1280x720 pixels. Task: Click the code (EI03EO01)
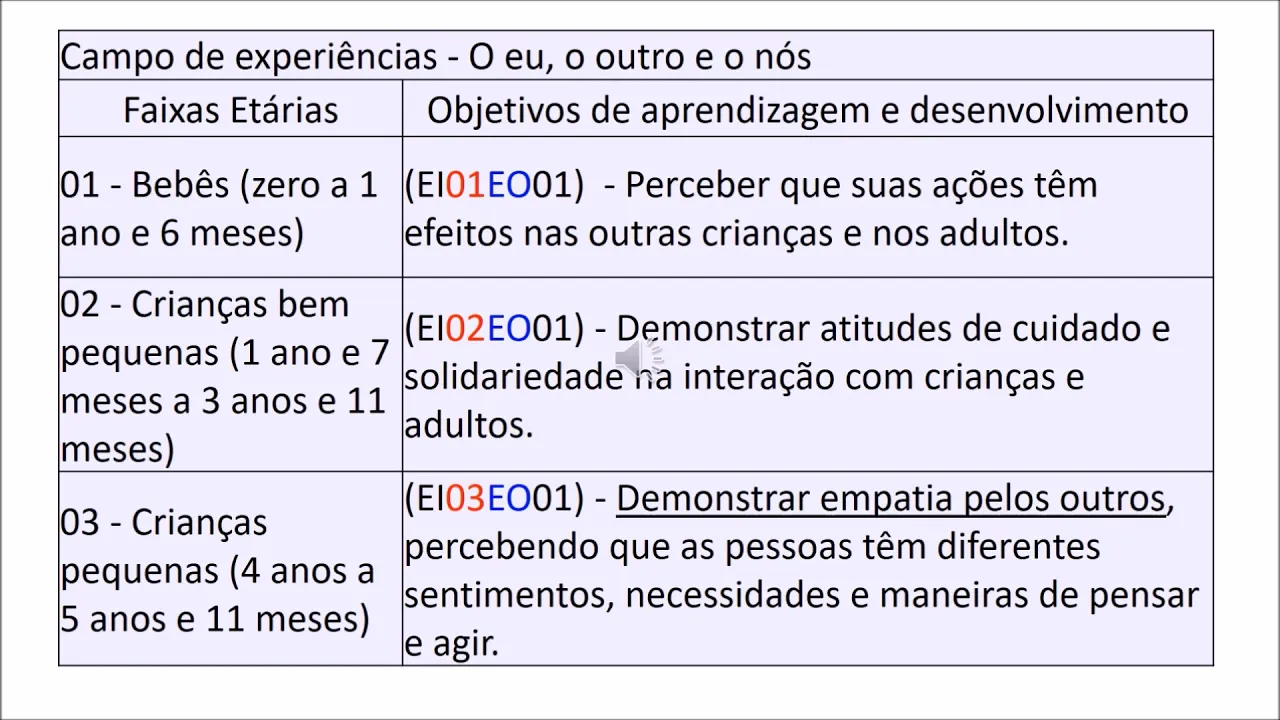pyautogui.click(x=494, y=498)
